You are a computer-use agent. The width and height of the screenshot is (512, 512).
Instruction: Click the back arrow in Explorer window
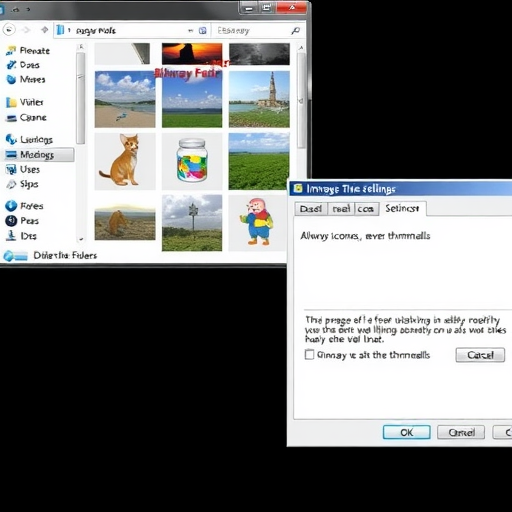tap(9, 30)
